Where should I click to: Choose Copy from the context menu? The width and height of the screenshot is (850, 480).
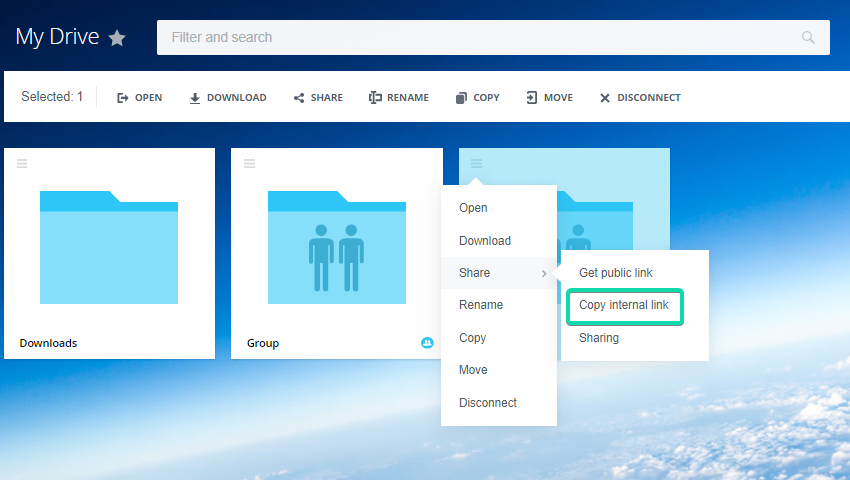[x=499, y=337]
